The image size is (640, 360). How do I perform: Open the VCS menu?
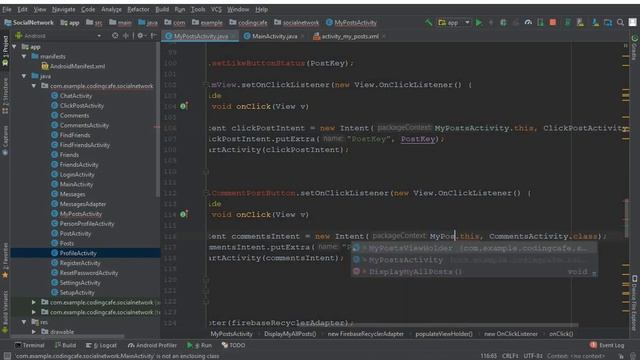(x=216, y=9)
